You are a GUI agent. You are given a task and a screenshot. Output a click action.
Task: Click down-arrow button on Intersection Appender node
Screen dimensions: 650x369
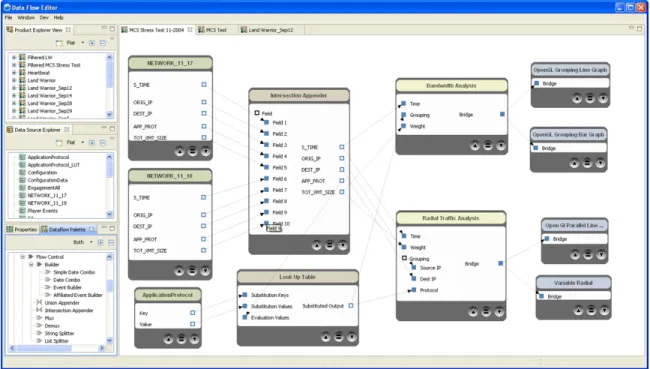342,245
